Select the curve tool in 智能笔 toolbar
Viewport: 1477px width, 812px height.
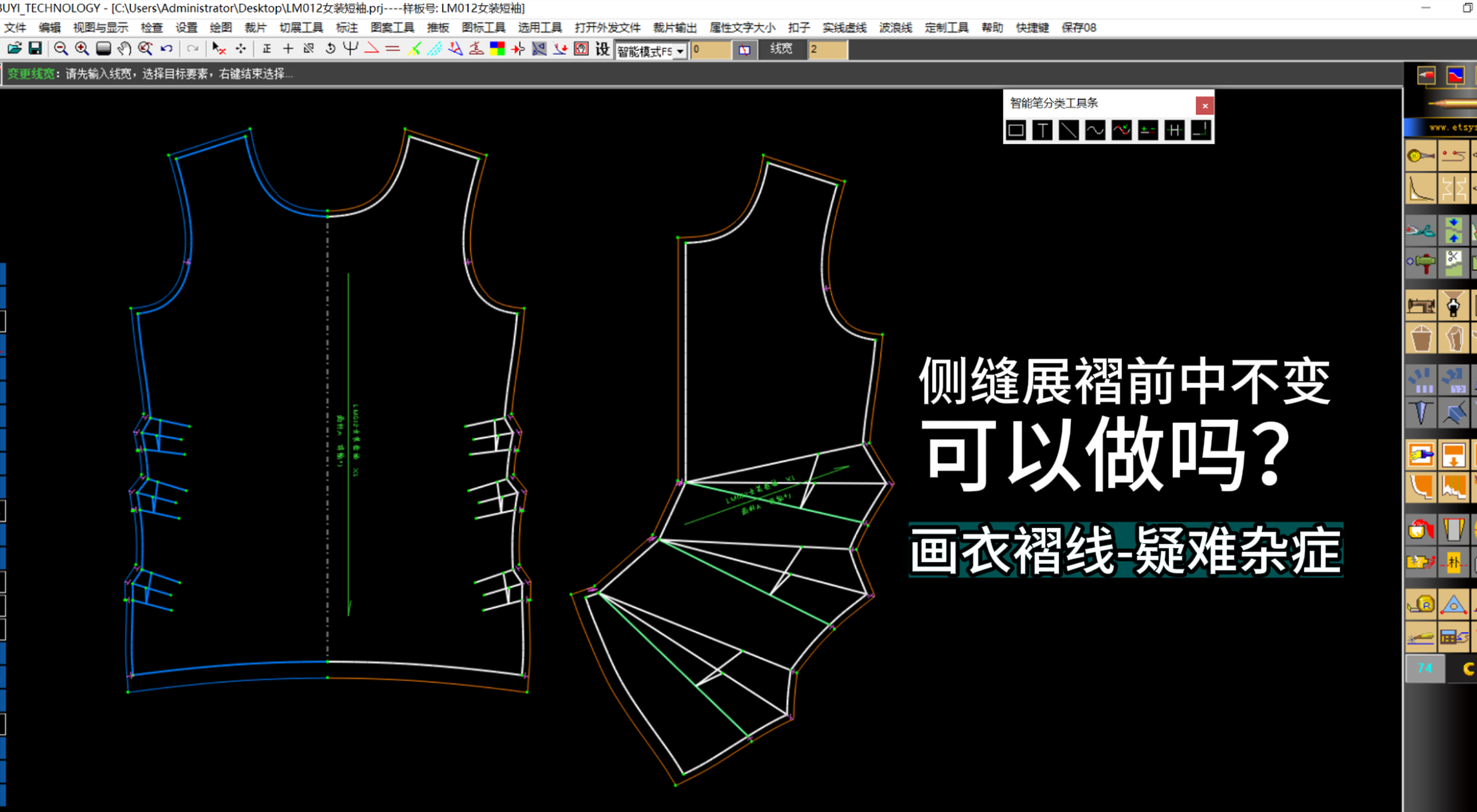(1095, 130)
